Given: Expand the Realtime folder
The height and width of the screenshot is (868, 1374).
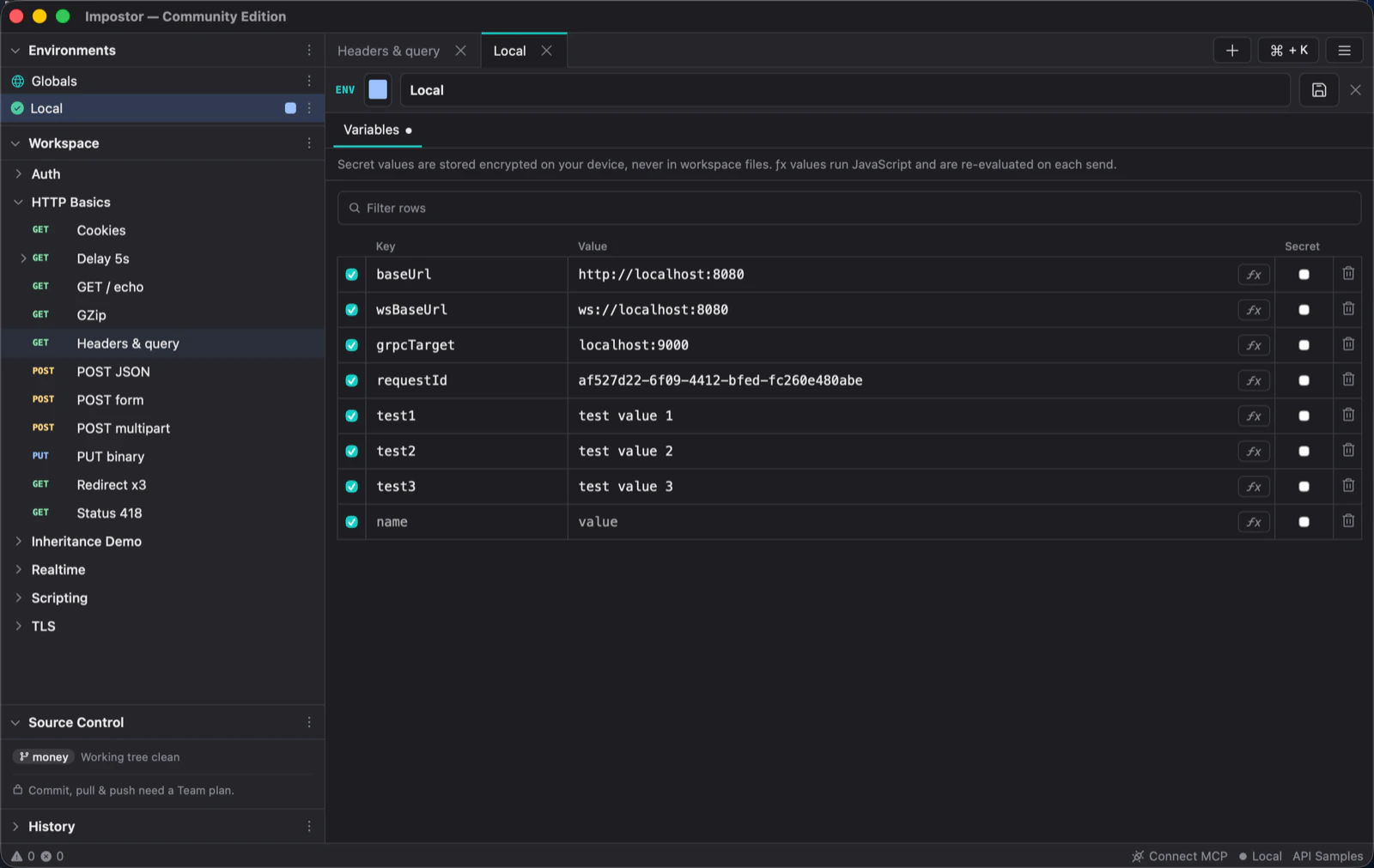Looking at the screenshot, I should point(18,570).
